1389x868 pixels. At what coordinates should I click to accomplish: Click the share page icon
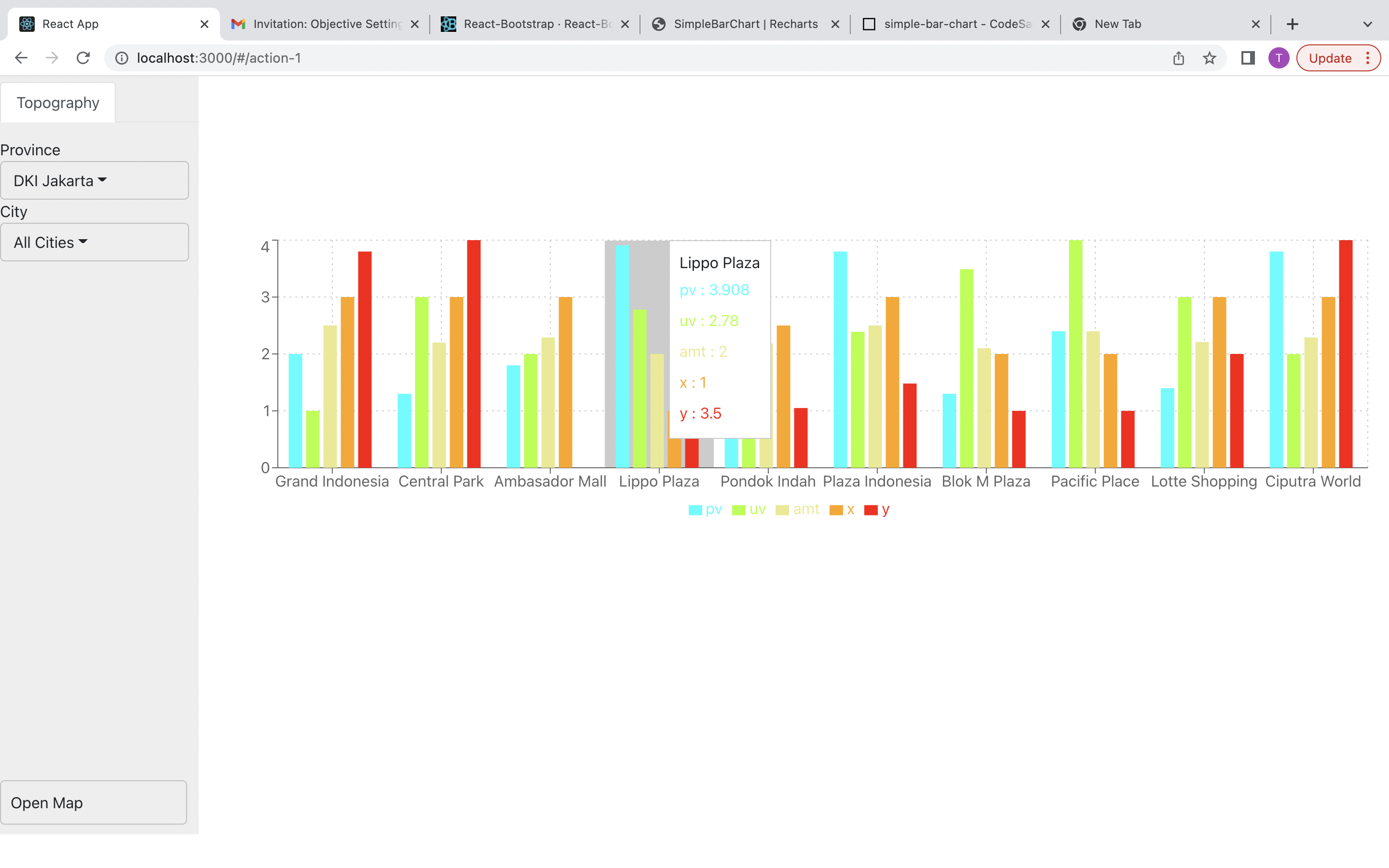click(1178, 58)
